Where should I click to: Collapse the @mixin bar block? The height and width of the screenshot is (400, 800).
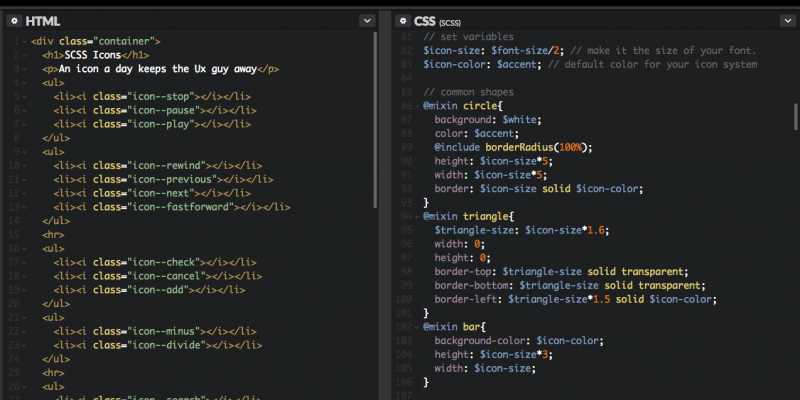pyautogui.click(x=417, y=326)
